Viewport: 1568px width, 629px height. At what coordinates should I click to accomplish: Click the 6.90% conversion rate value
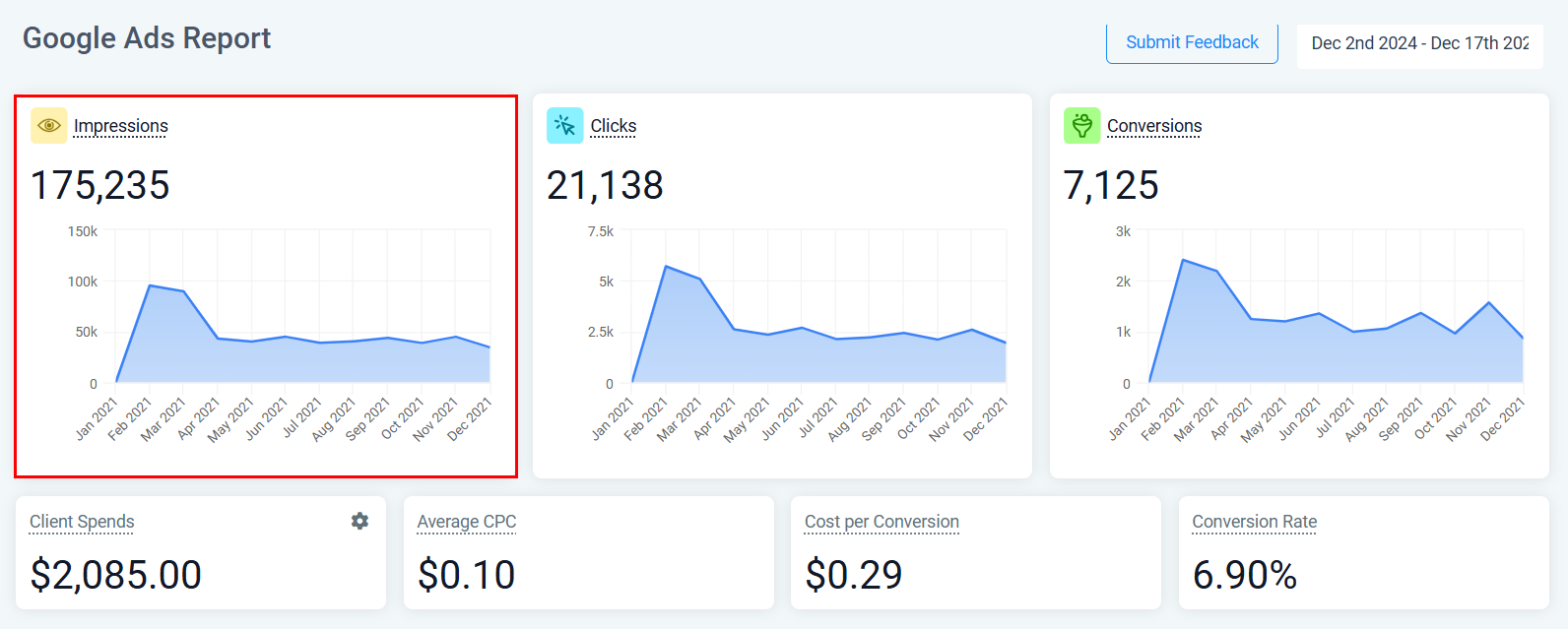coord(1244,575)
